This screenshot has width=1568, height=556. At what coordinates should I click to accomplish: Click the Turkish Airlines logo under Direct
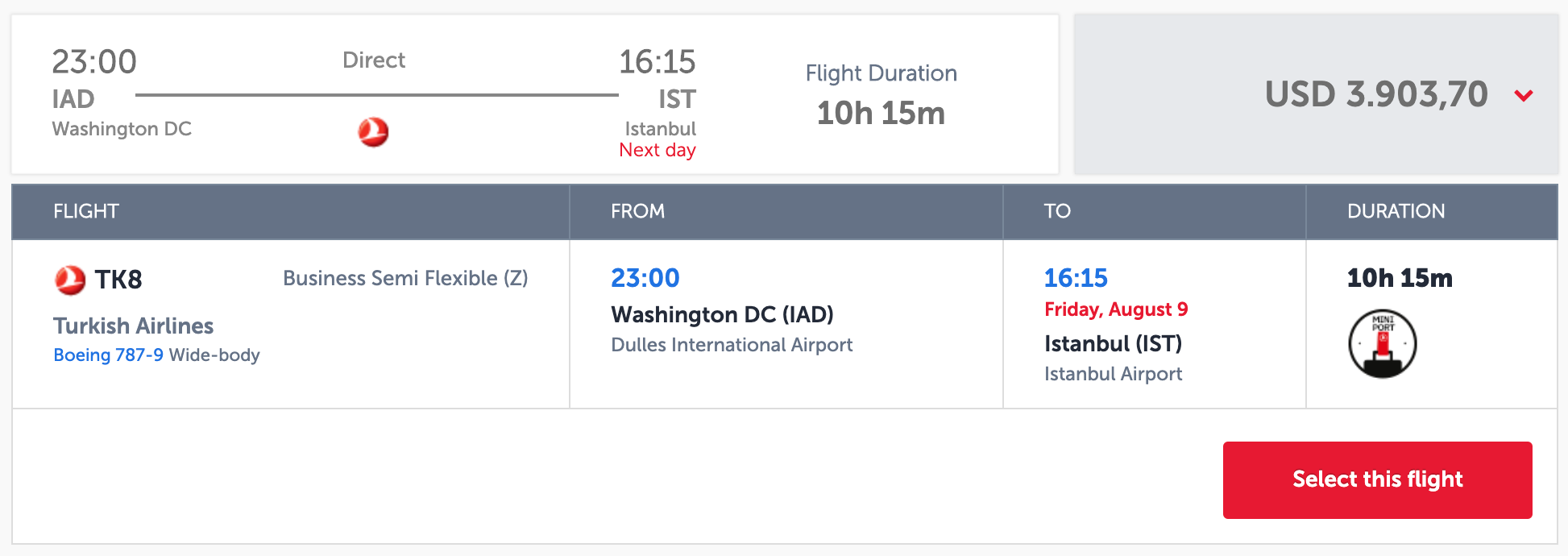(373, 131)
